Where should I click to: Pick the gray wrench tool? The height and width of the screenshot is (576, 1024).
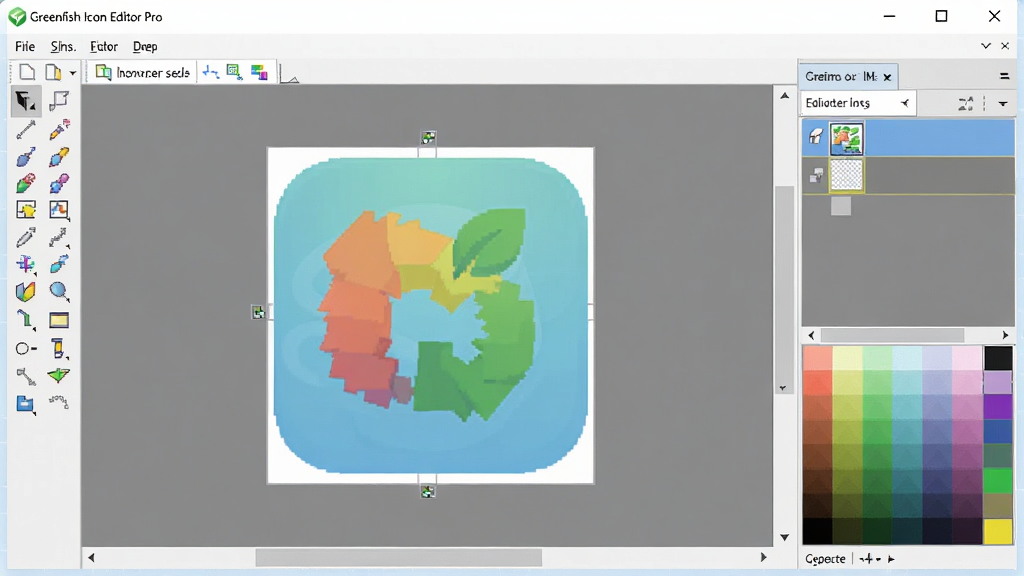tap(25, 376)
